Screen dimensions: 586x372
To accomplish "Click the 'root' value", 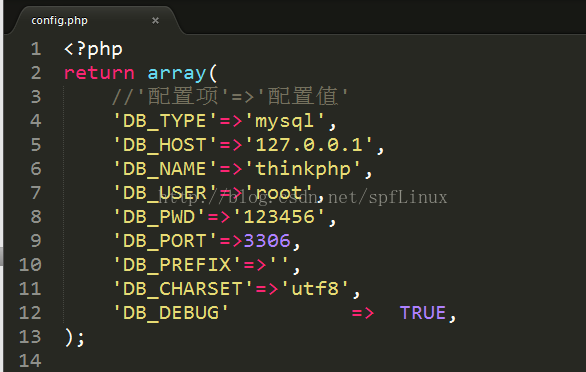I will [279, 193].
